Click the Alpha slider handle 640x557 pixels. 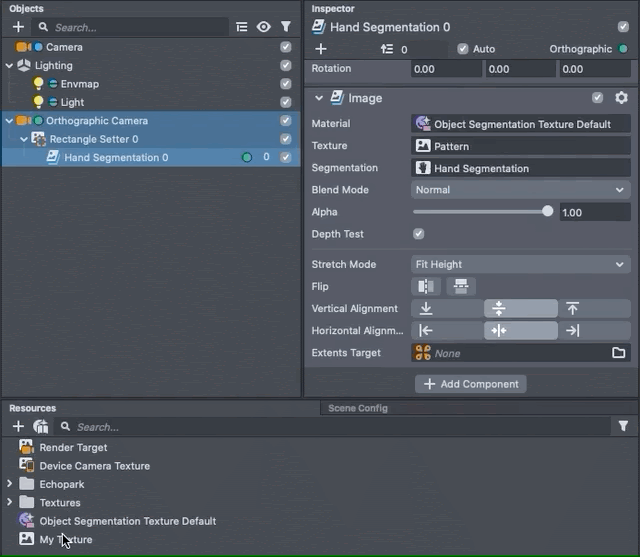point(547,212)
